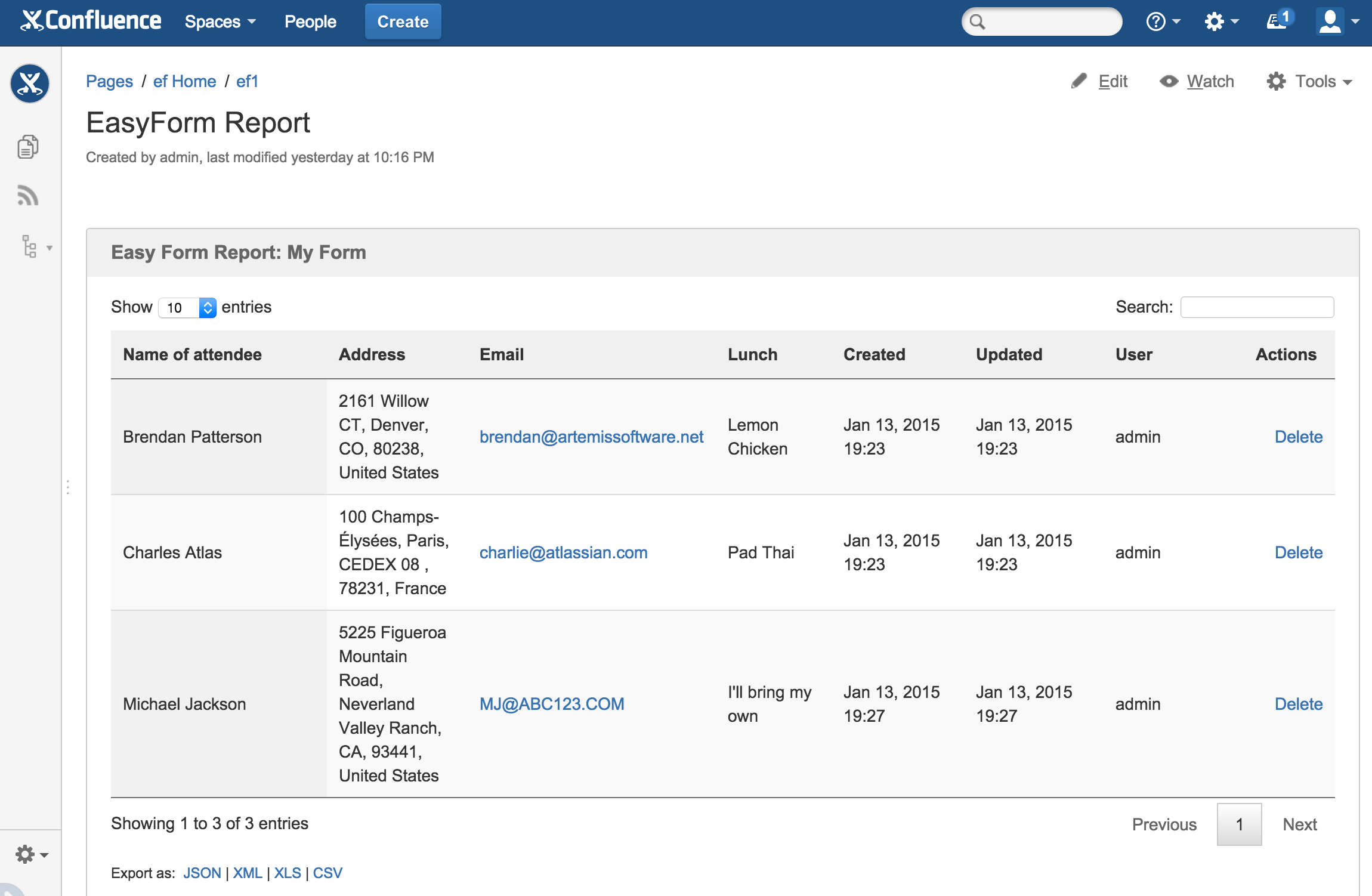
Task: Open charlie@atlassian.com email link
Action: tap(563, 552)
